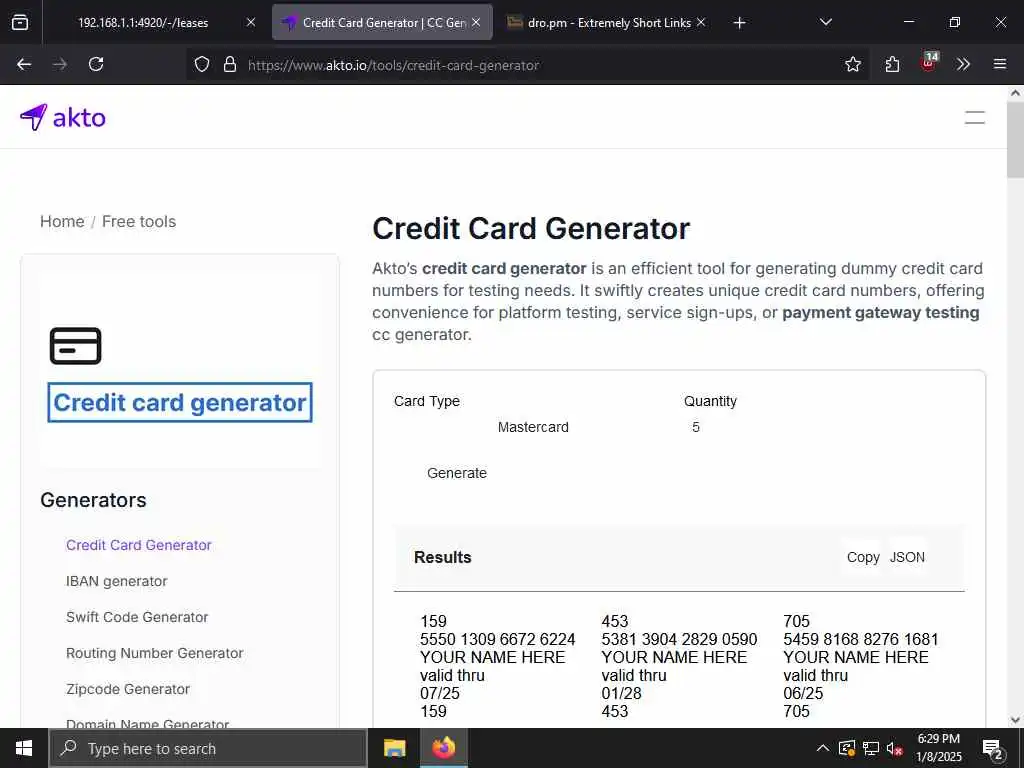This screenshot has width=1024, height=768.
Task: Select expiry date 07/25
Action: click(440, 693)
